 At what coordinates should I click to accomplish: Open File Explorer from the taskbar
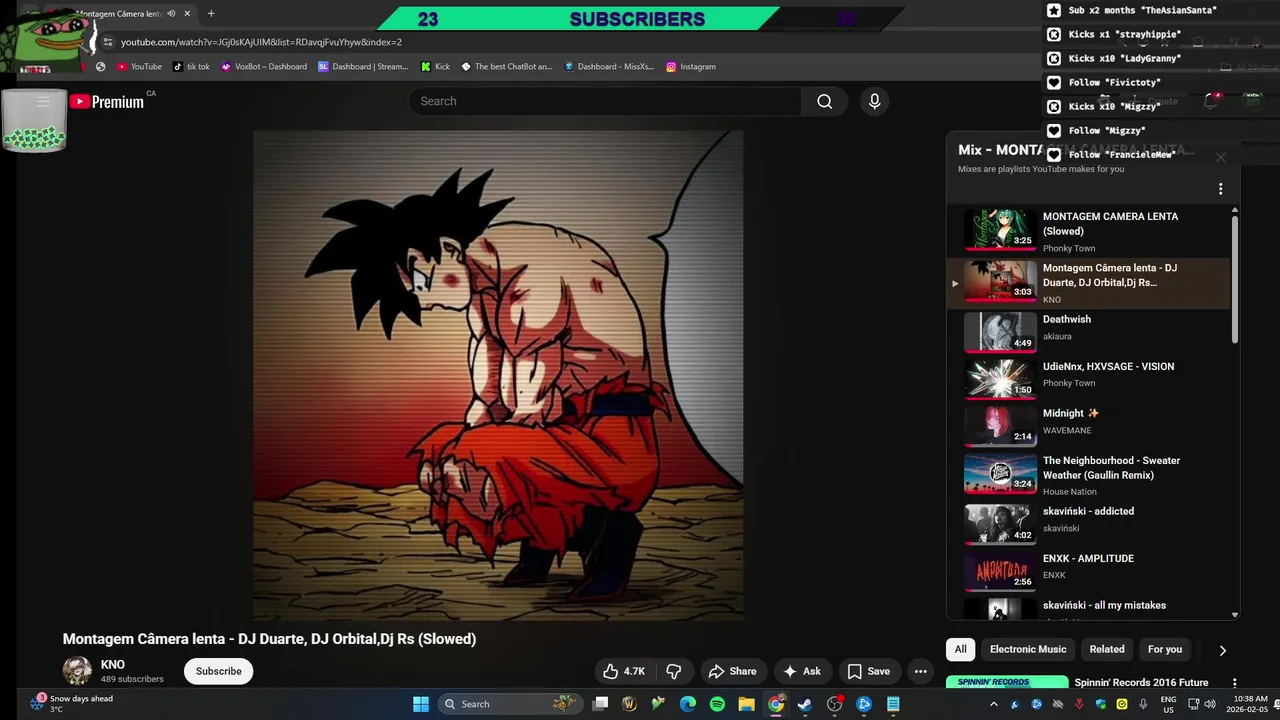[746, 704]
